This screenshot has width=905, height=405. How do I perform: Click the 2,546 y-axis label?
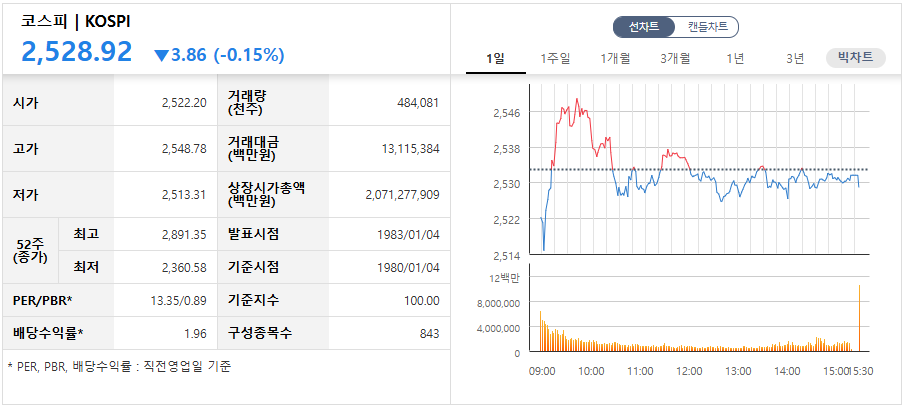[x=507, y=113]
